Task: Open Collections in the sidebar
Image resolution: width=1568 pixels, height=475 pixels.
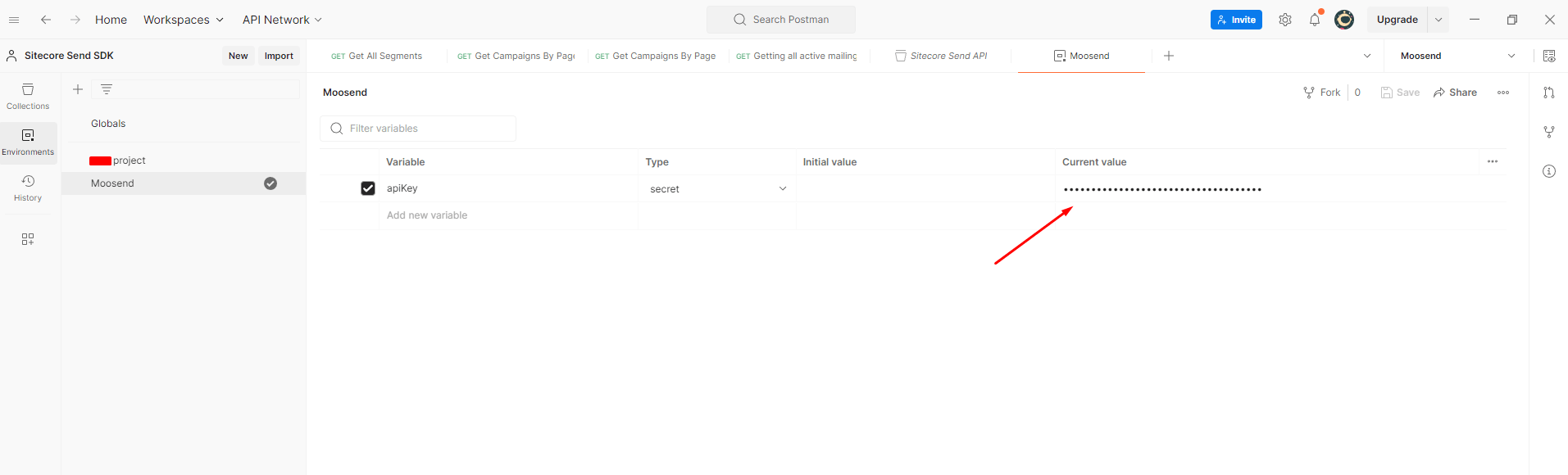Action: [28, 96]
